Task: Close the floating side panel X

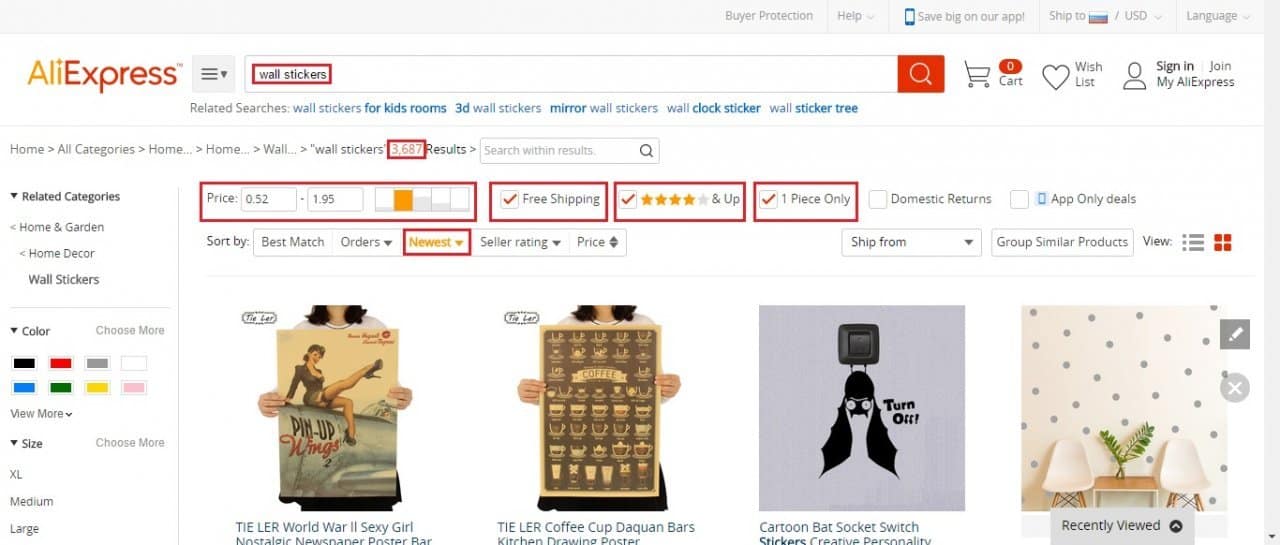Action: pyautogui.click(x=1235, y=387)
